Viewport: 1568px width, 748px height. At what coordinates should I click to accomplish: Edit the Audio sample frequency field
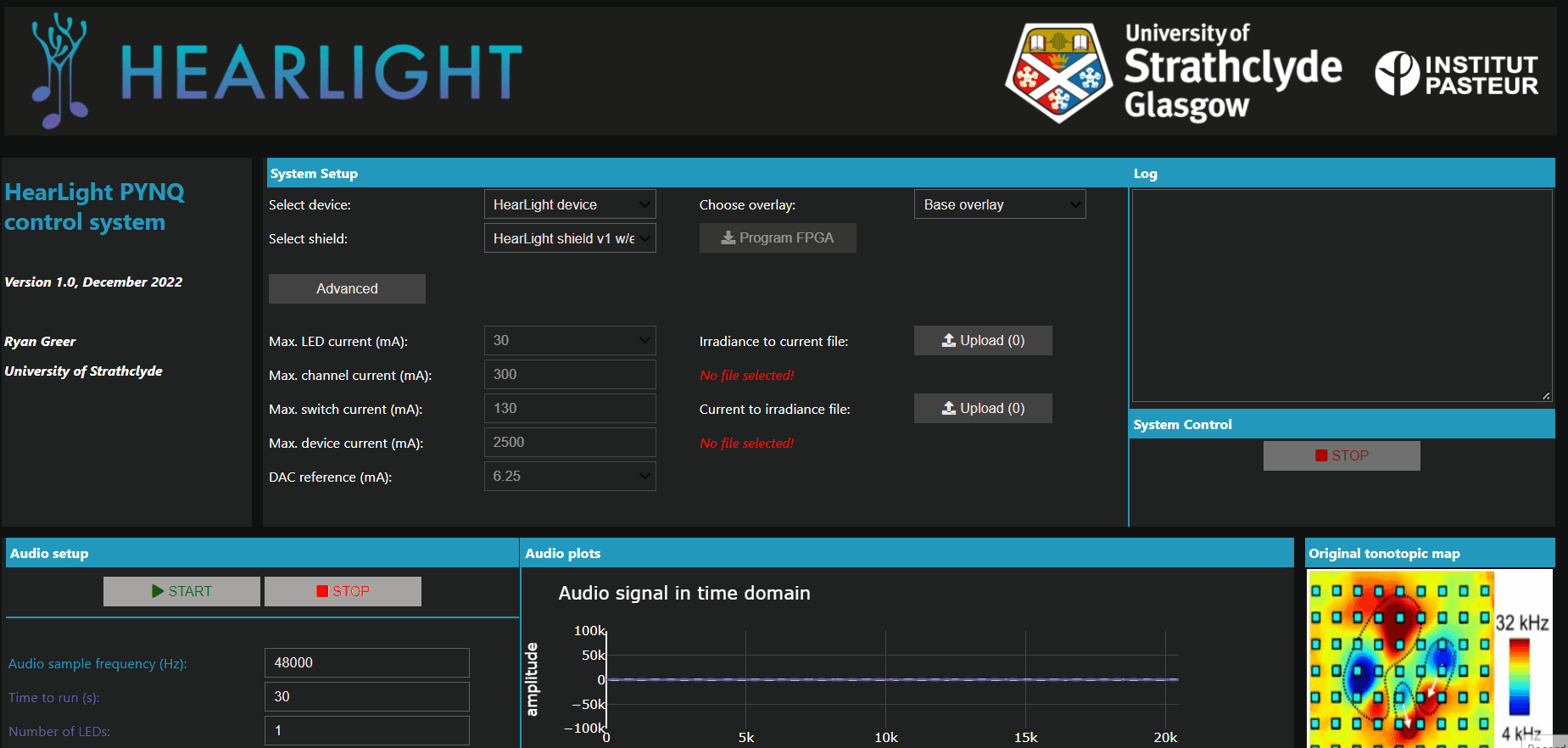[x=367, y=662]
